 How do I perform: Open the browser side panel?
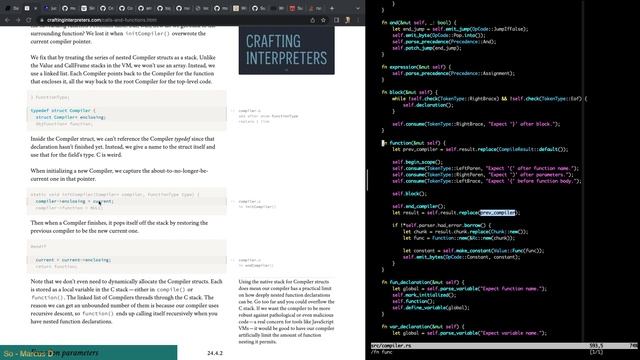pyautogui.click(x=336, y=20)
